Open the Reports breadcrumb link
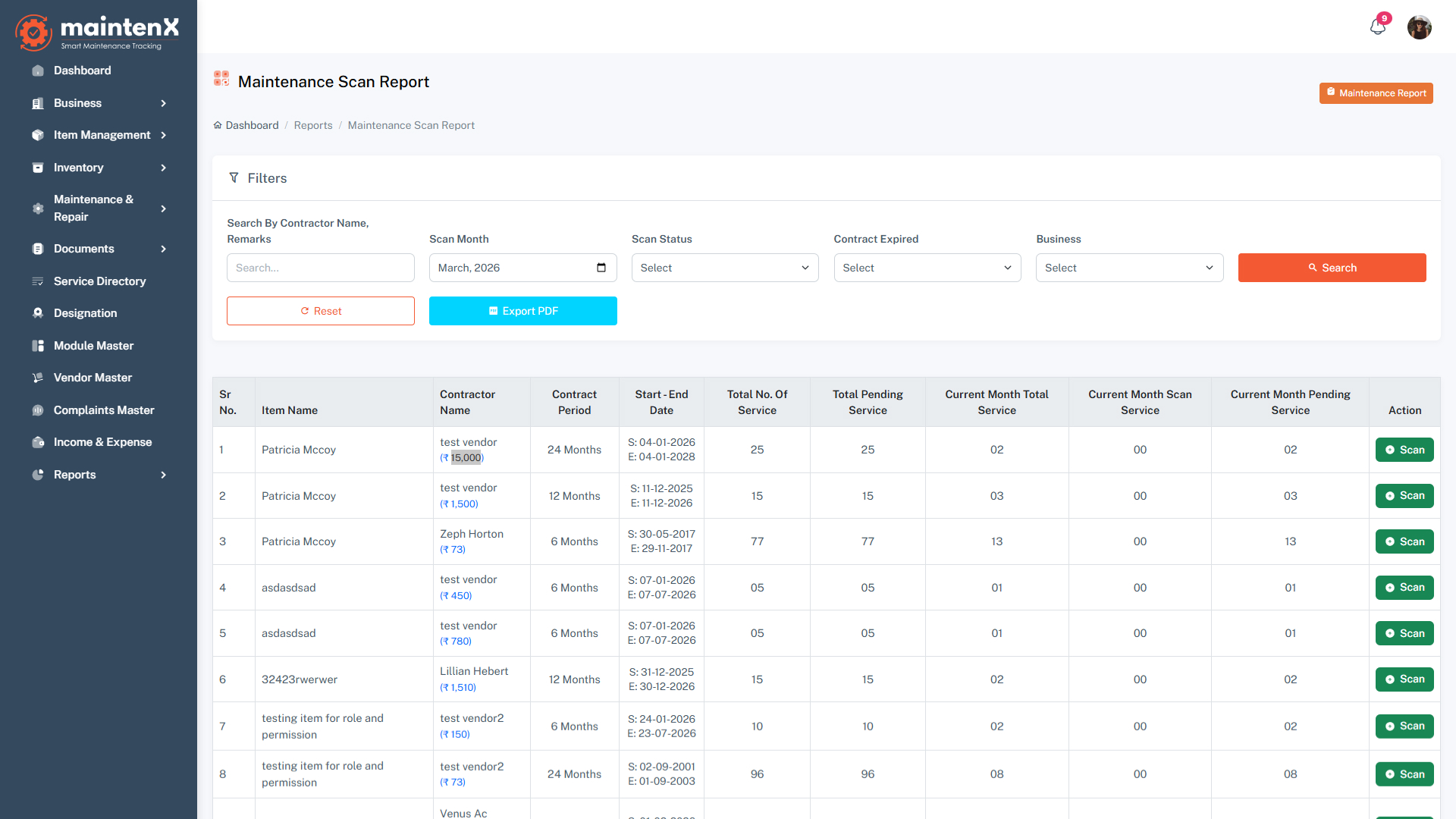The image size is (1456, 819). click(x=312, y=125)
